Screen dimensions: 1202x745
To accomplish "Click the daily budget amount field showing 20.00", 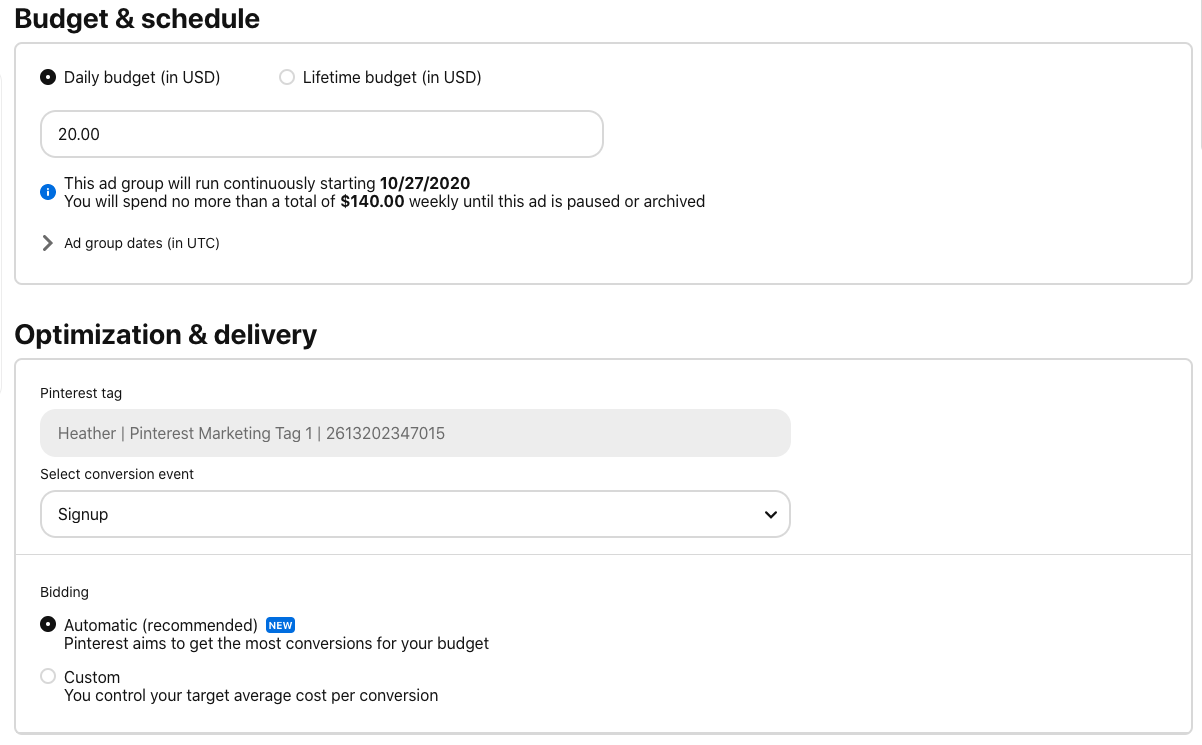I will [x=321, y=133].
